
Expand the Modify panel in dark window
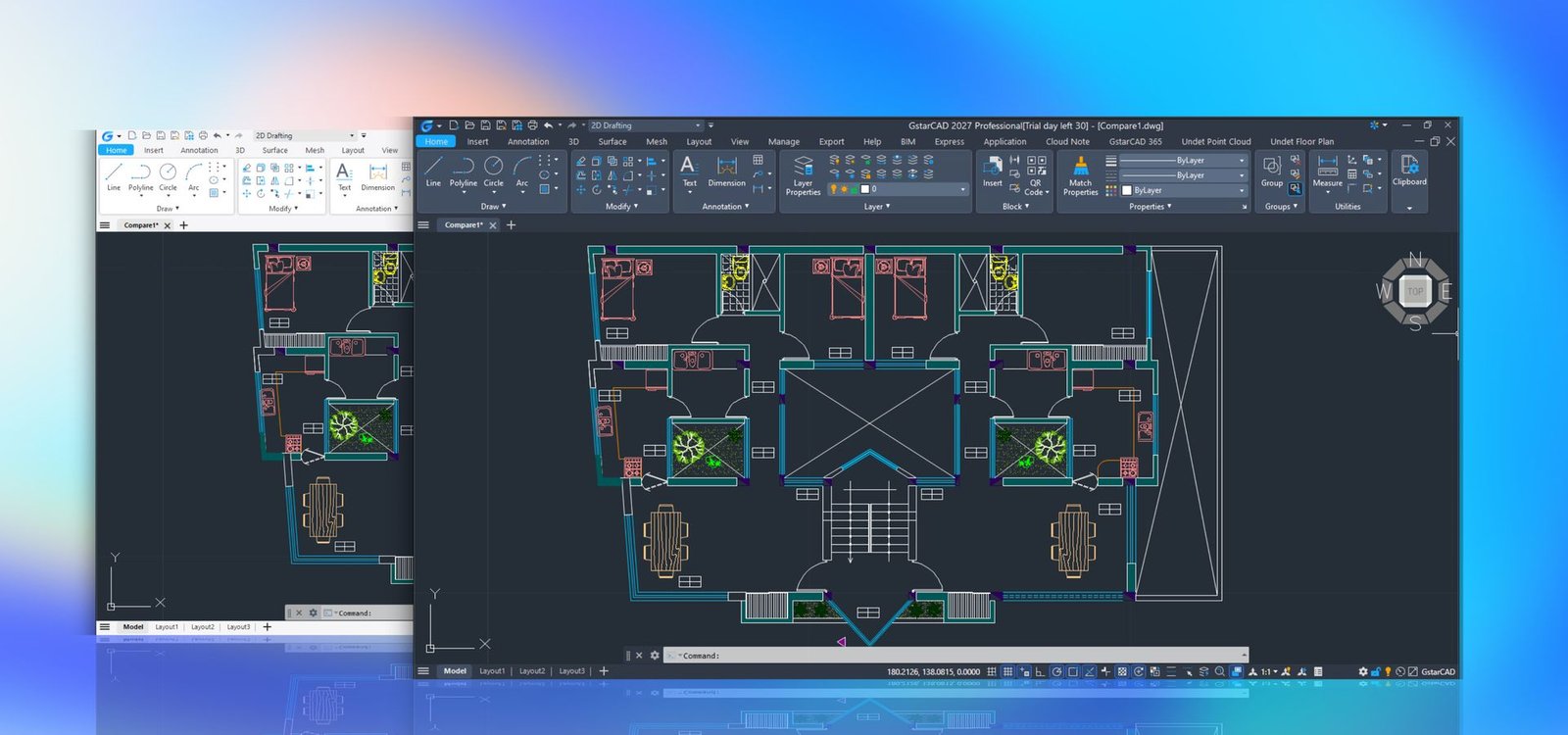click(621, 206)
